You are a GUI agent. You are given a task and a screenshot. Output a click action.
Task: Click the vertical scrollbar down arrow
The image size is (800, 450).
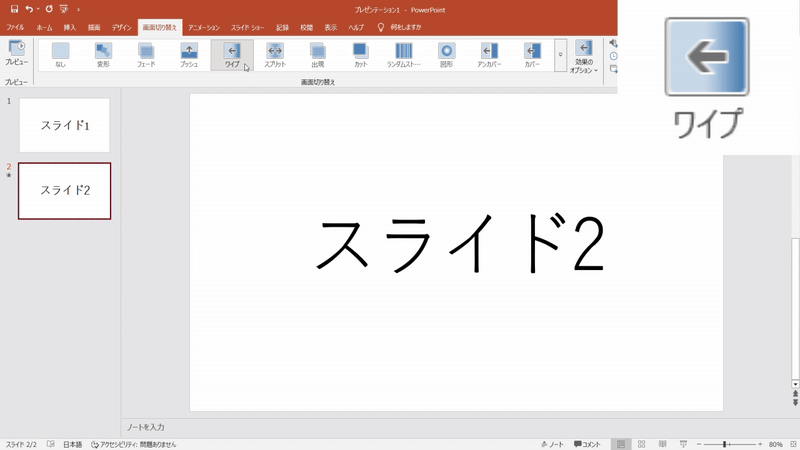tap(795, 384)
